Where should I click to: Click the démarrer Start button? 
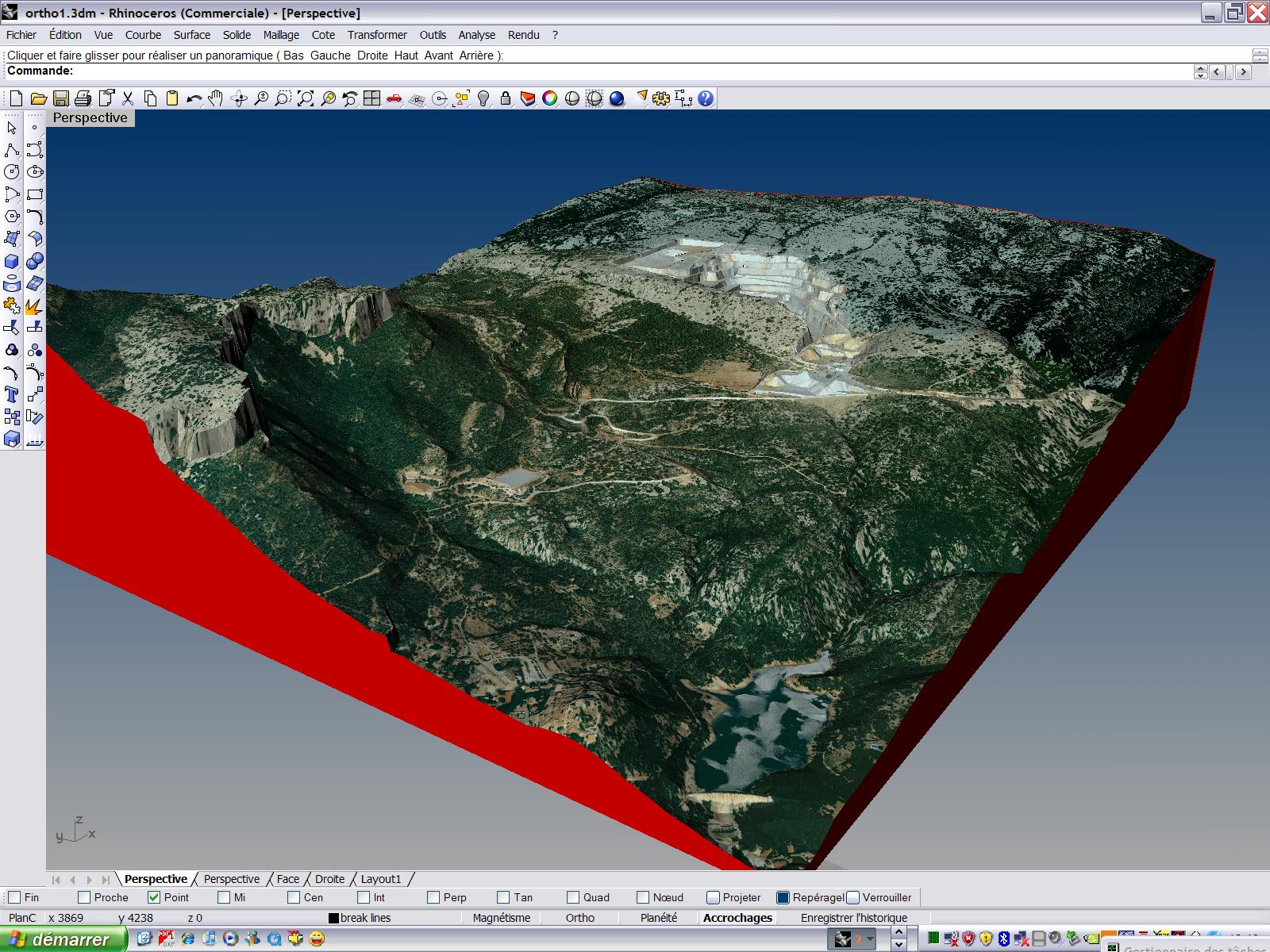63,939
